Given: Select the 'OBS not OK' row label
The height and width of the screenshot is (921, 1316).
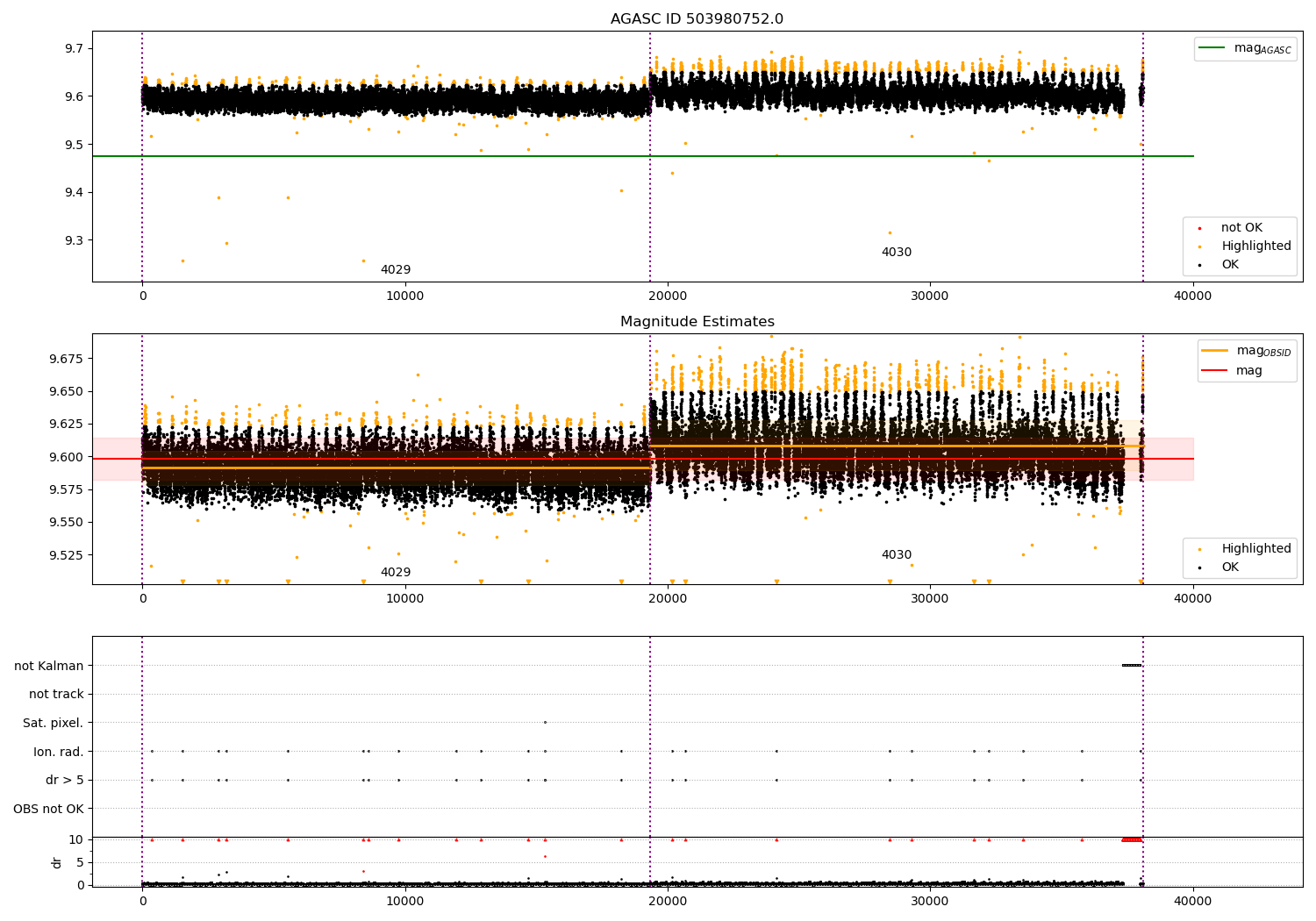Looking at the screenshot, I should pyautogui.click(x=48, y=809).
